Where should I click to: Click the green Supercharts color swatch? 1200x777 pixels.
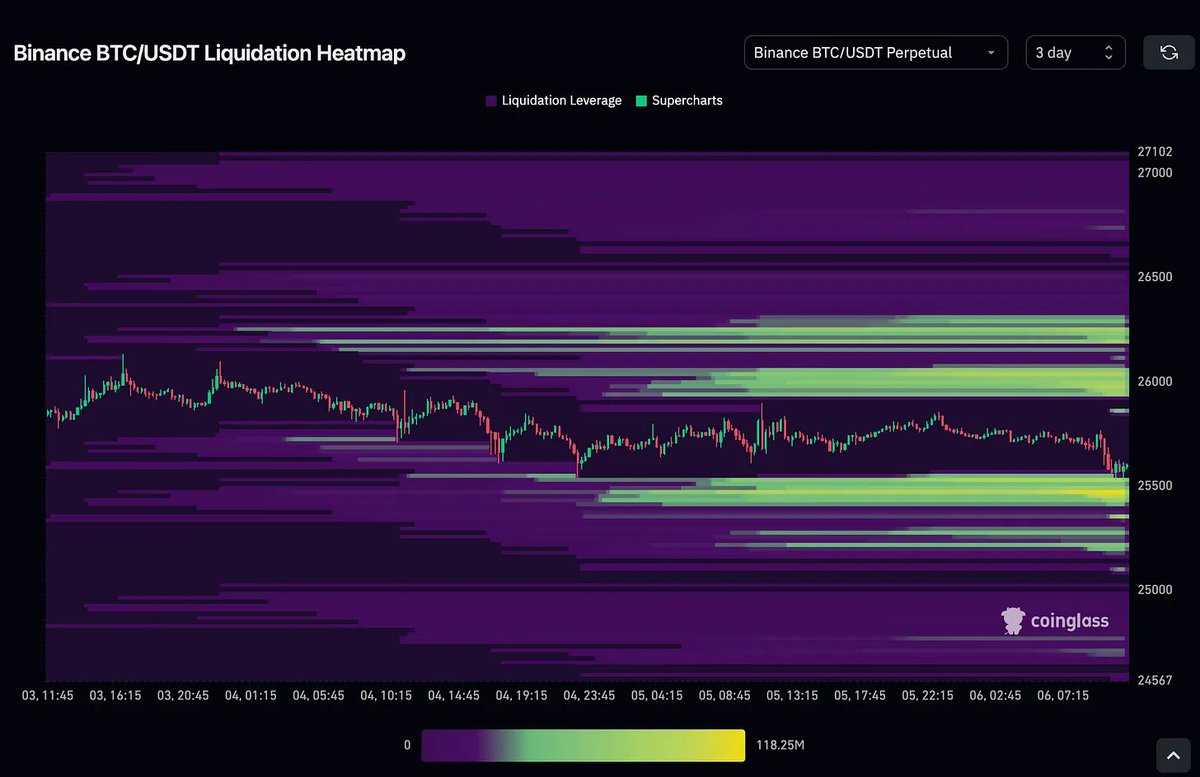[x=641, y=101]
